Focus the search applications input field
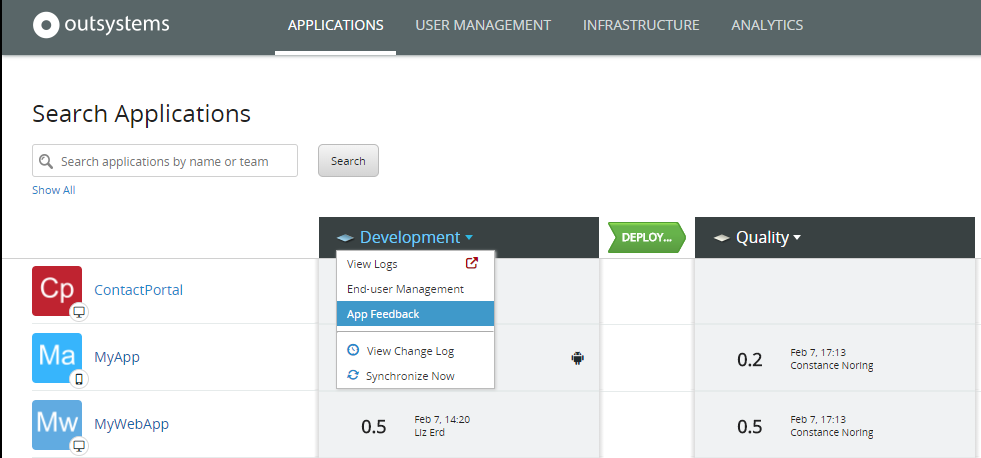 click(x=176, y=161)
